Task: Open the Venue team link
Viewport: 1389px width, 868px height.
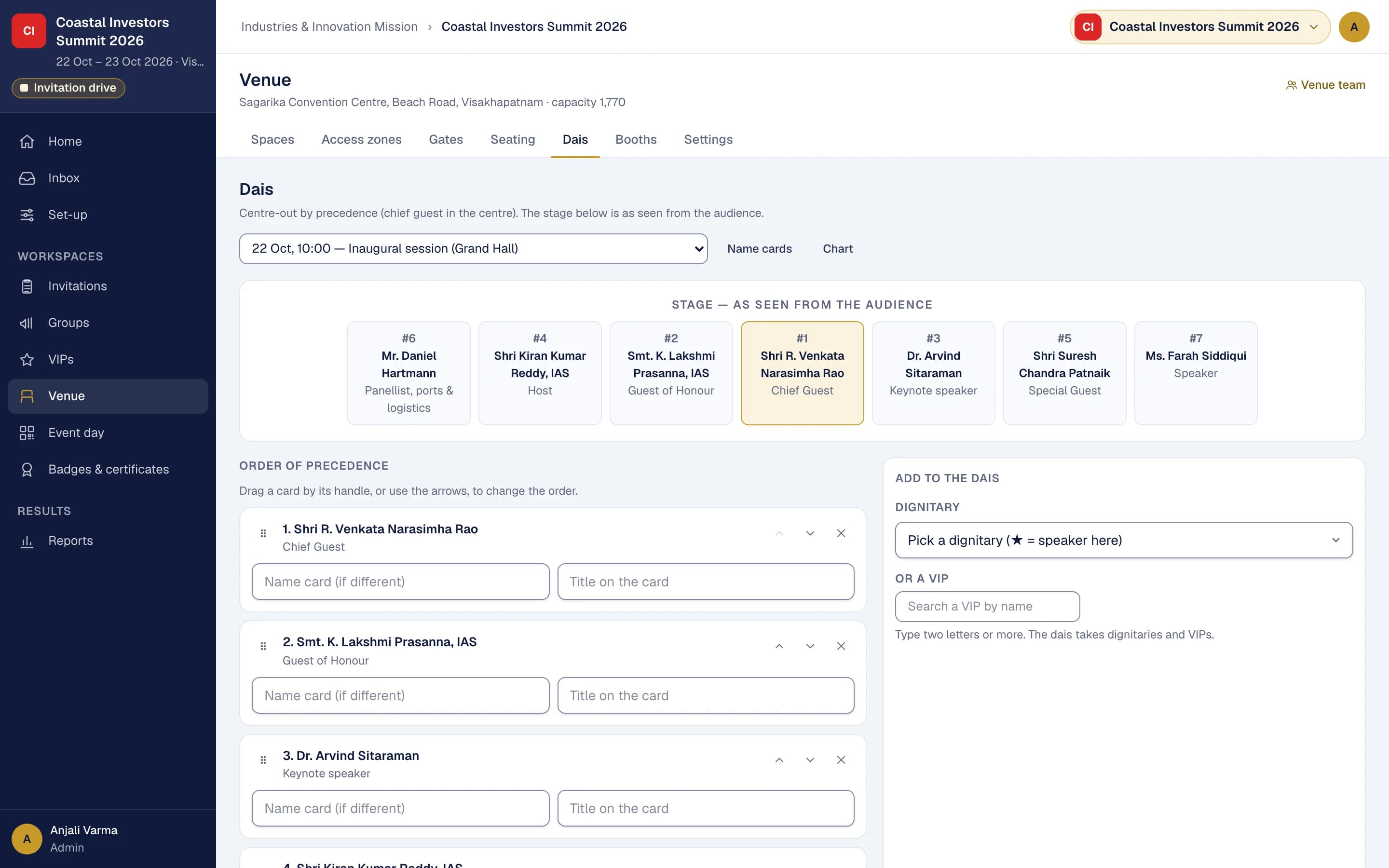Action: pos(1325,85)
